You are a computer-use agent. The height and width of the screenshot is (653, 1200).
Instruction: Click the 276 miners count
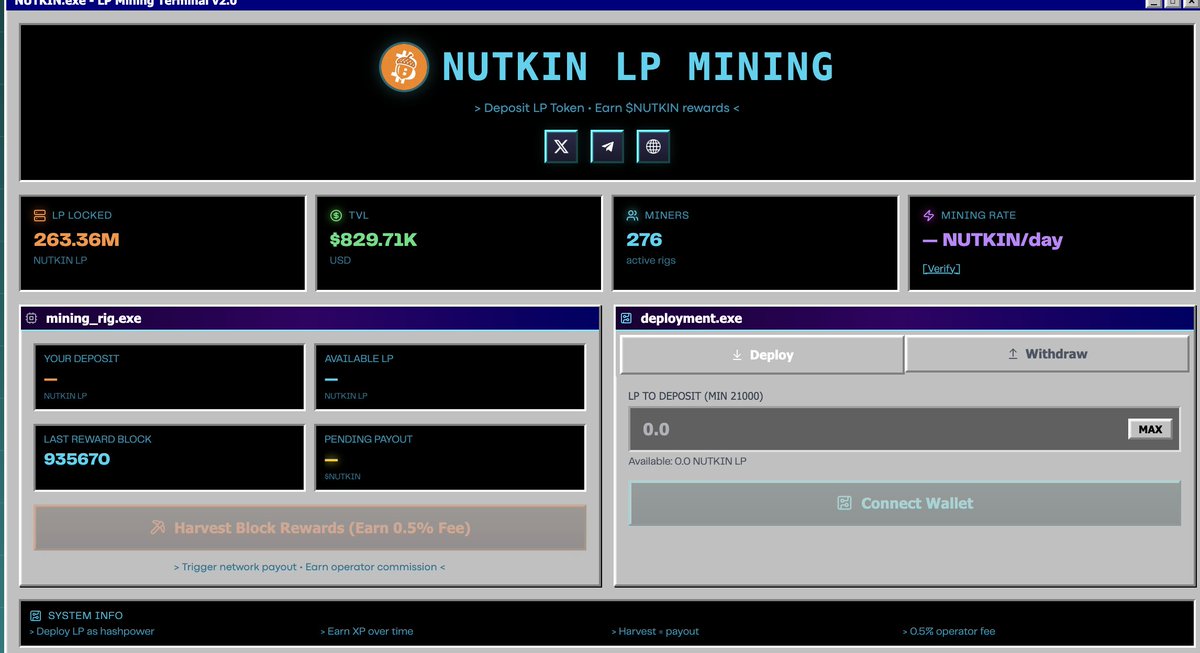[644, 240]
